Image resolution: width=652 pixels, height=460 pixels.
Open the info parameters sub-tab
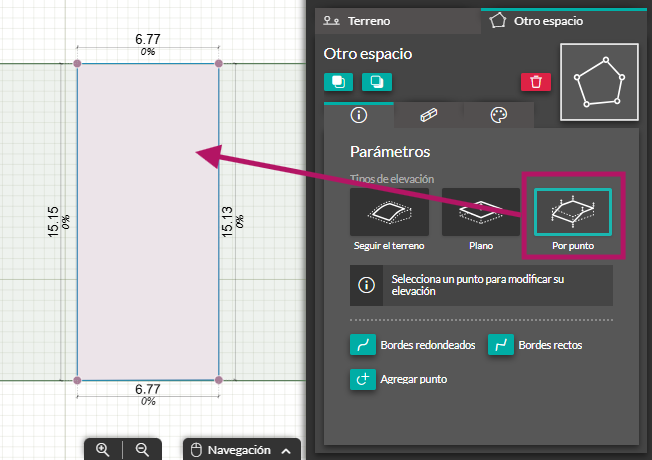point(359,115)
